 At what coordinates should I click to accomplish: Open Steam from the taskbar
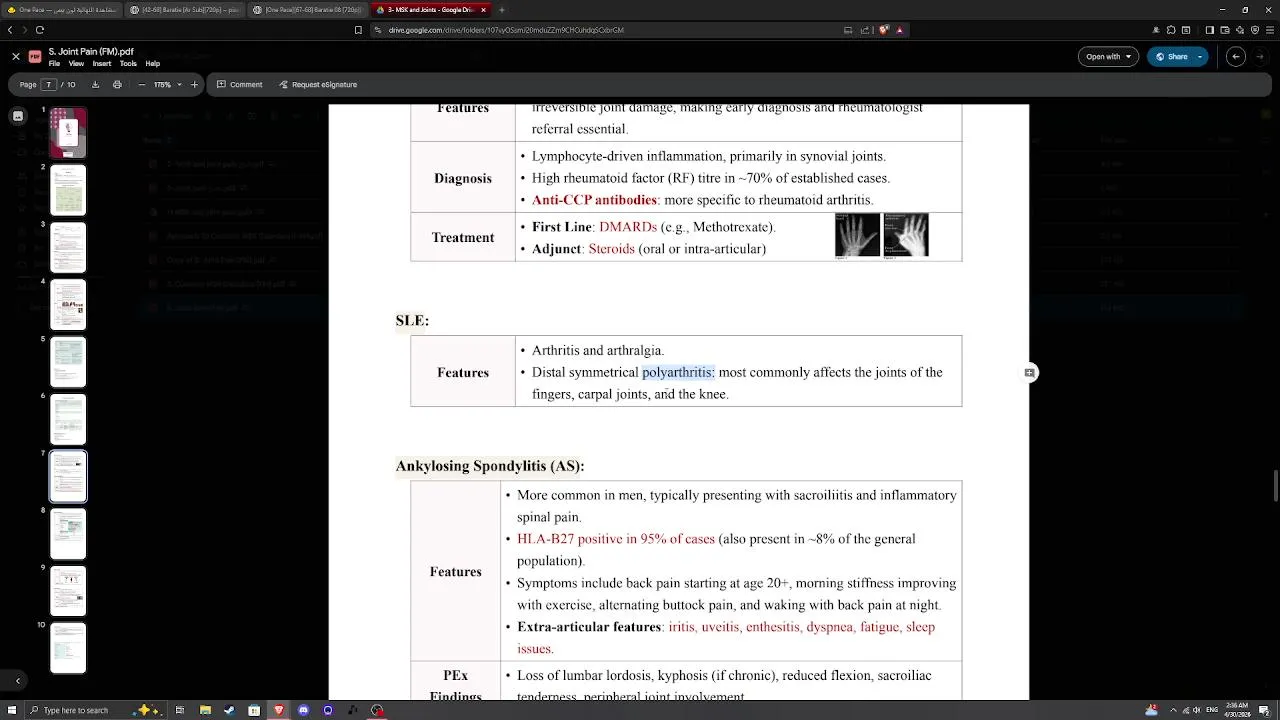tap(229, 710)
